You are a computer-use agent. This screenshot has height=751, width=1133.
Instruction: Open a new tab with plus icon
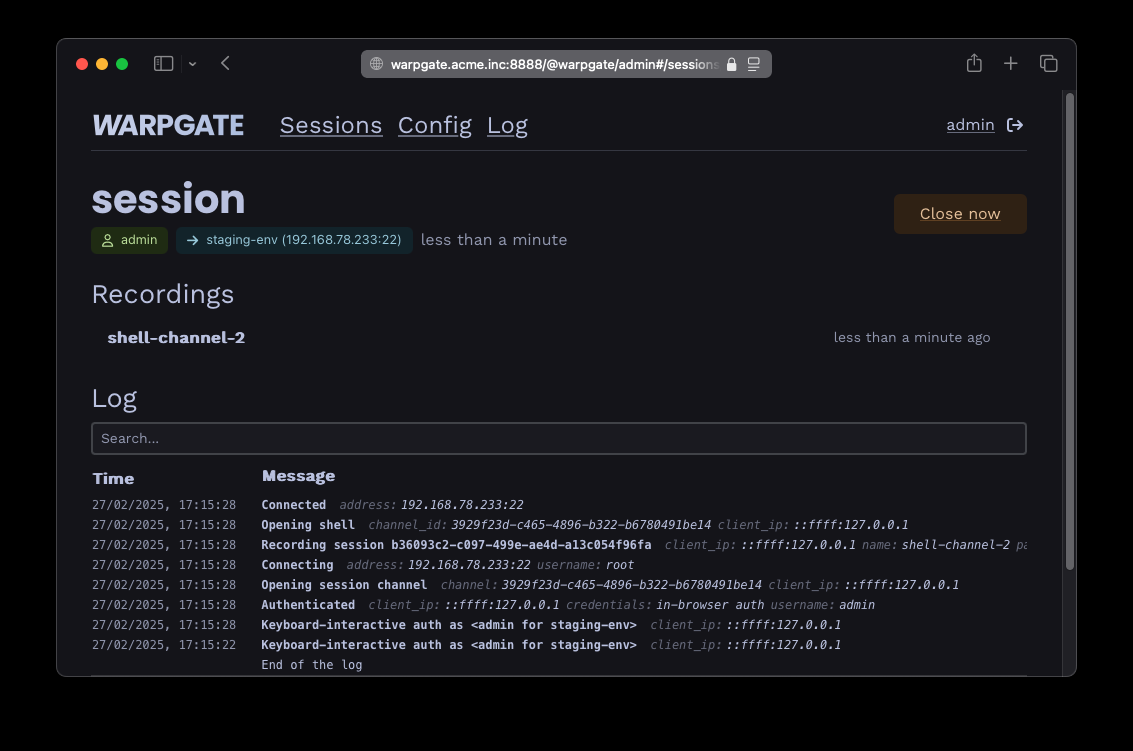click(1011, 64)
